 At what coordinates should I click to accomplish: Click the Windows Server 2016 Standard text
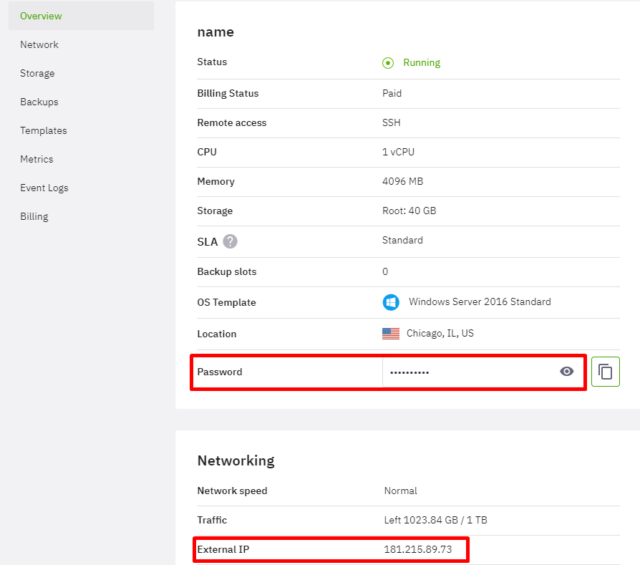pos(479,302)
